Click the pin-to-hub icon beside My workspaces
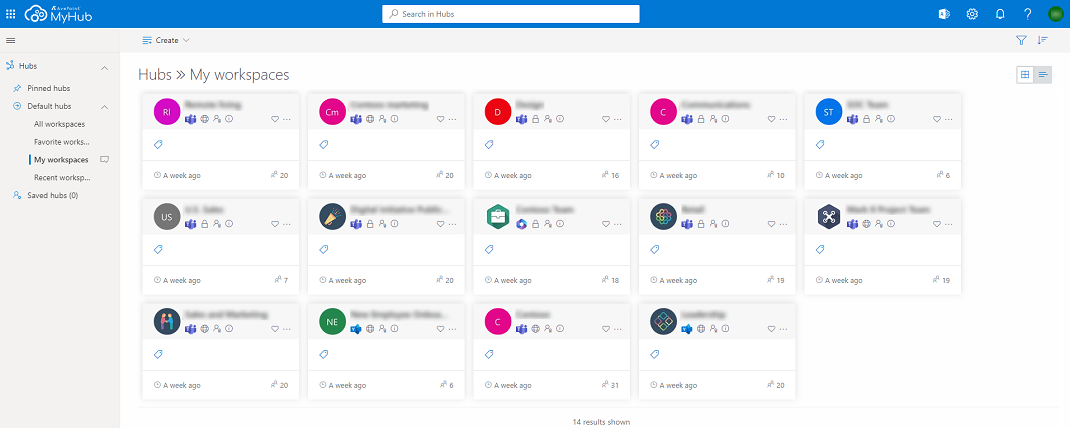Viewport: 1070px width, 428px height. coord(104,160)
